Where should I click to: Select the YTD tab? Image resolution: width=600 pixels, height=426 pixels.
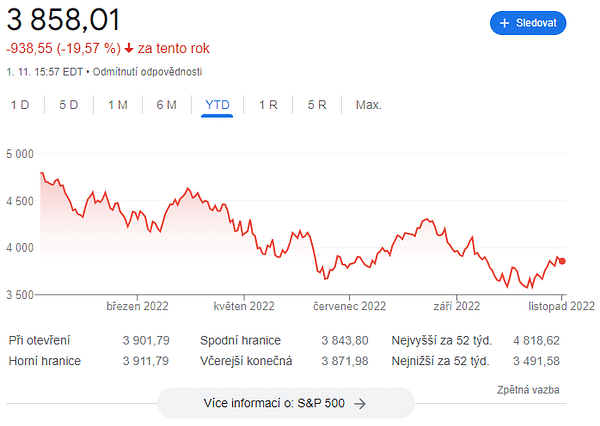coord(217,105)
